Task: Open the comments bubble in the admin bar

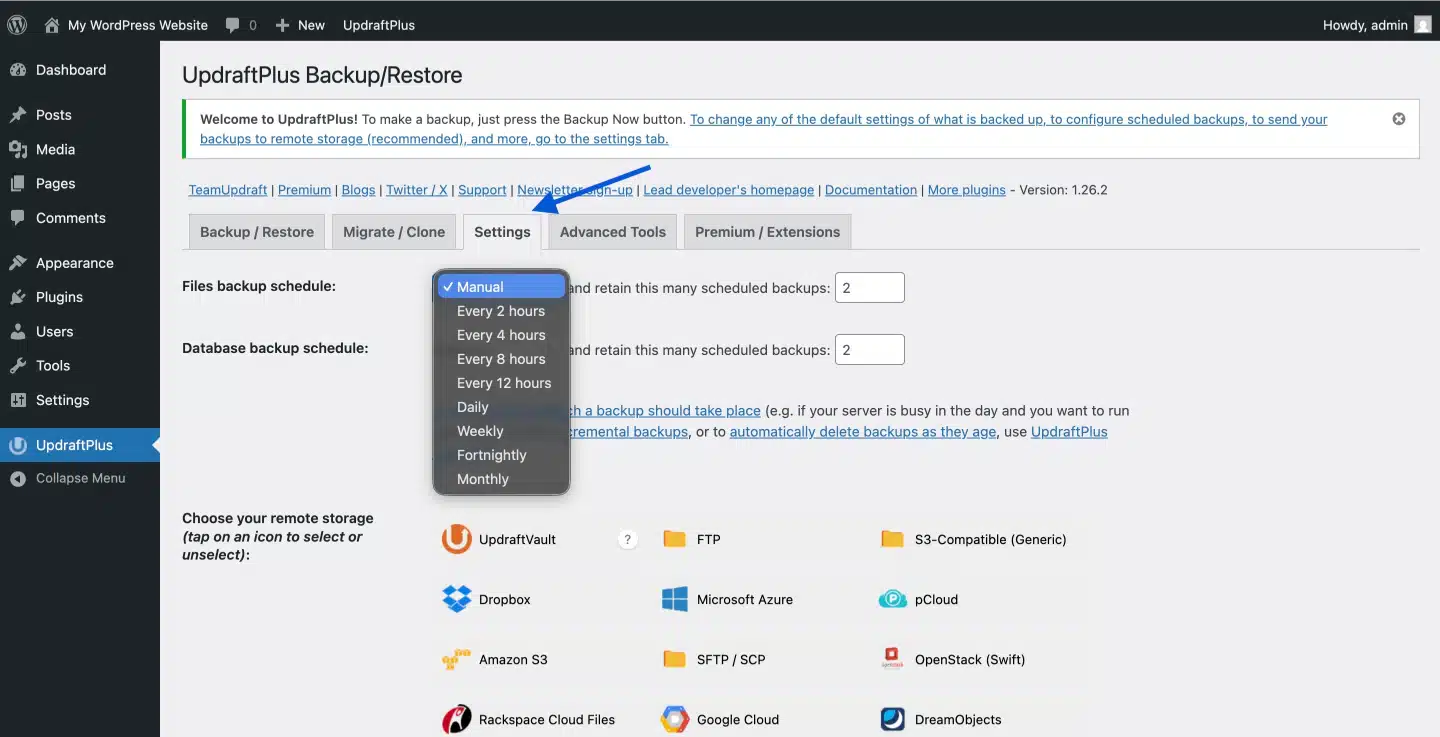Action: click(x=241, y=25)
